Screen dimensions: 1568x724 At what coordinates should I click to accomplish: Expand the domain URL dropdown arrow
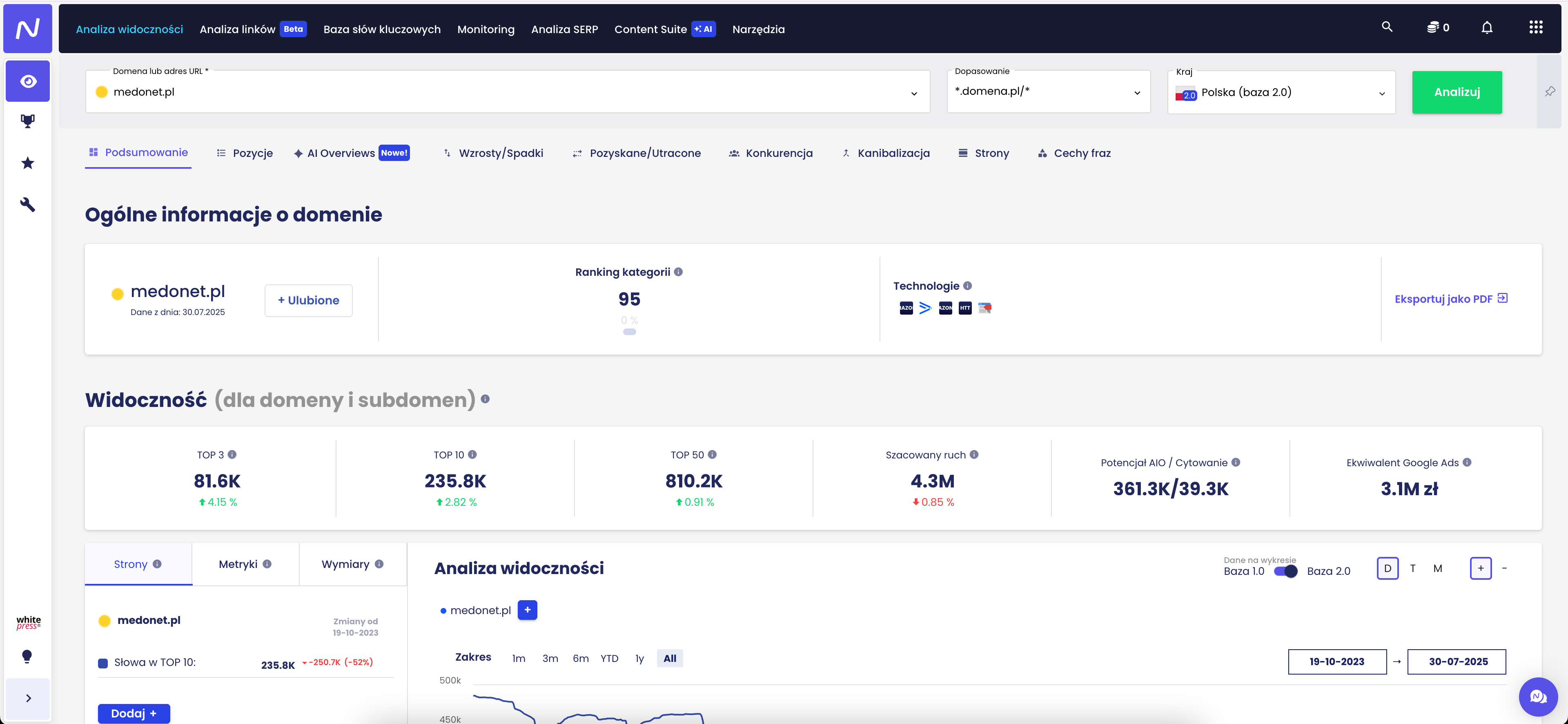(x=914, y=93)
